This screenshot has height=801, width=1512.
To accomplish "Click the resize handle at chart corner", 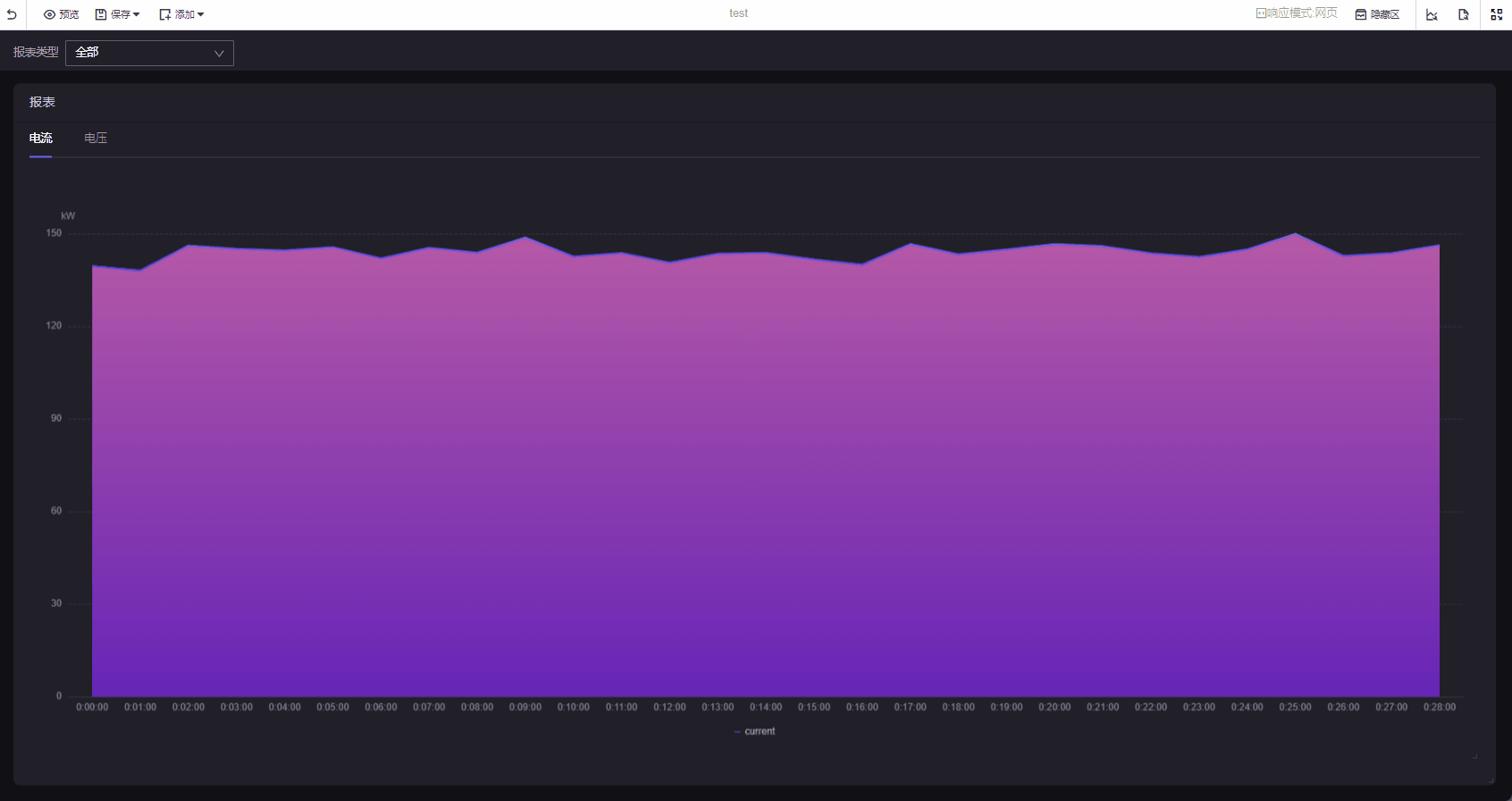I will (1474, 756).
